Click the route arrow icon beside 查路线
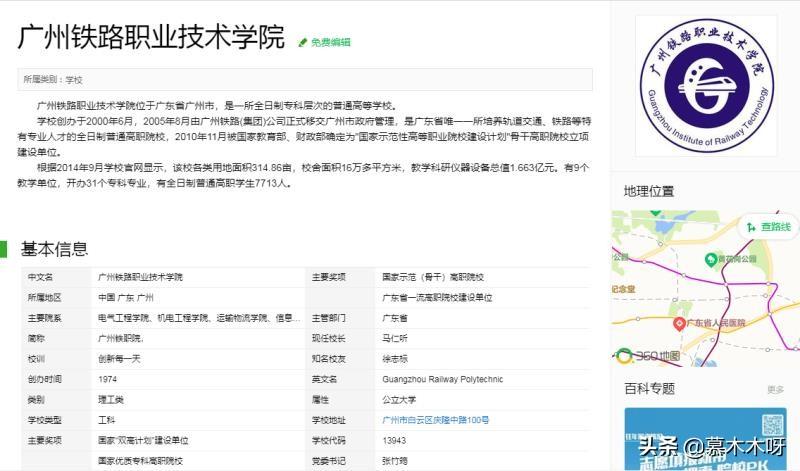800x471 pixels. click(751, 227)
